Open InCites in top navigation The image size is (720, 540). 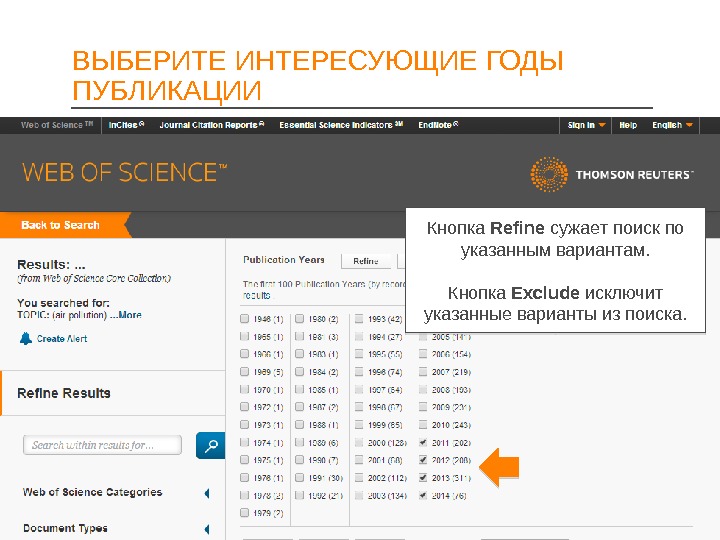tap(126, 125)
